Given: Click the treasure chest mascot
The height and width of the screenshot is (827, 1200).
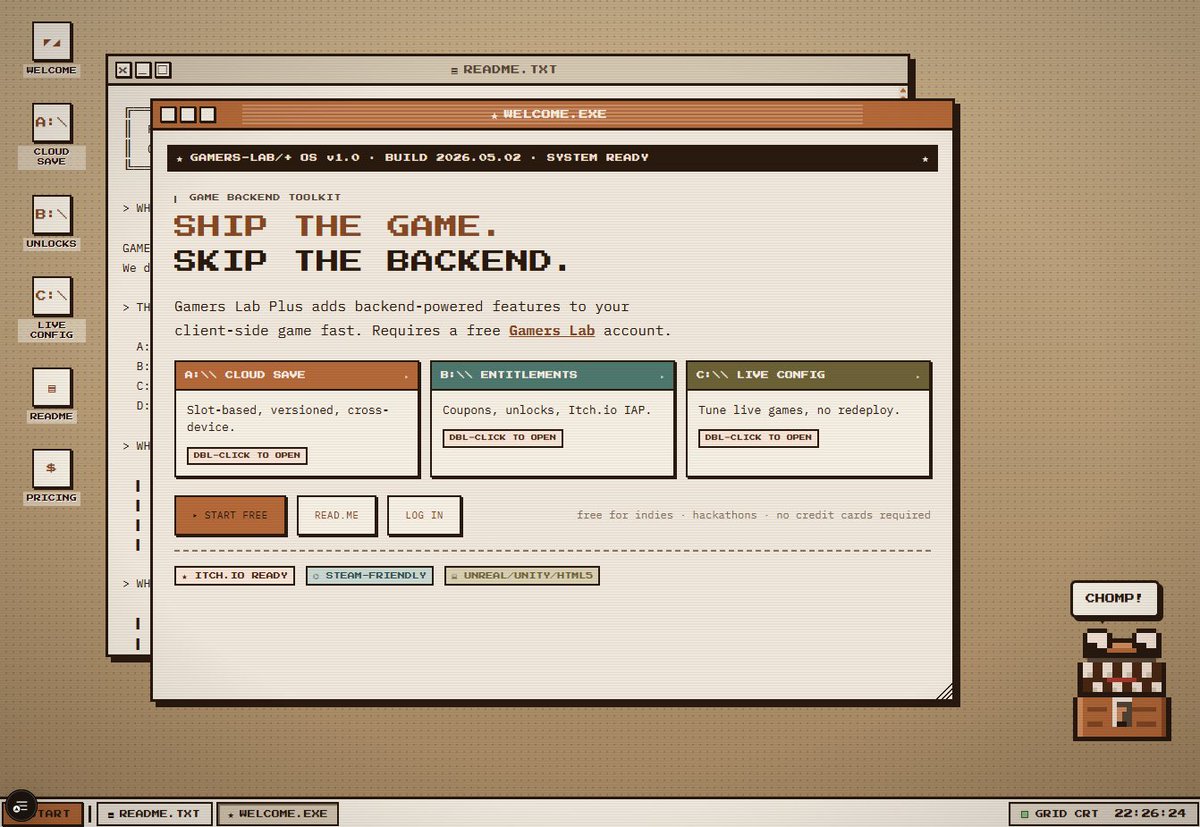Looking at the screenshot, I should 1121,684.
